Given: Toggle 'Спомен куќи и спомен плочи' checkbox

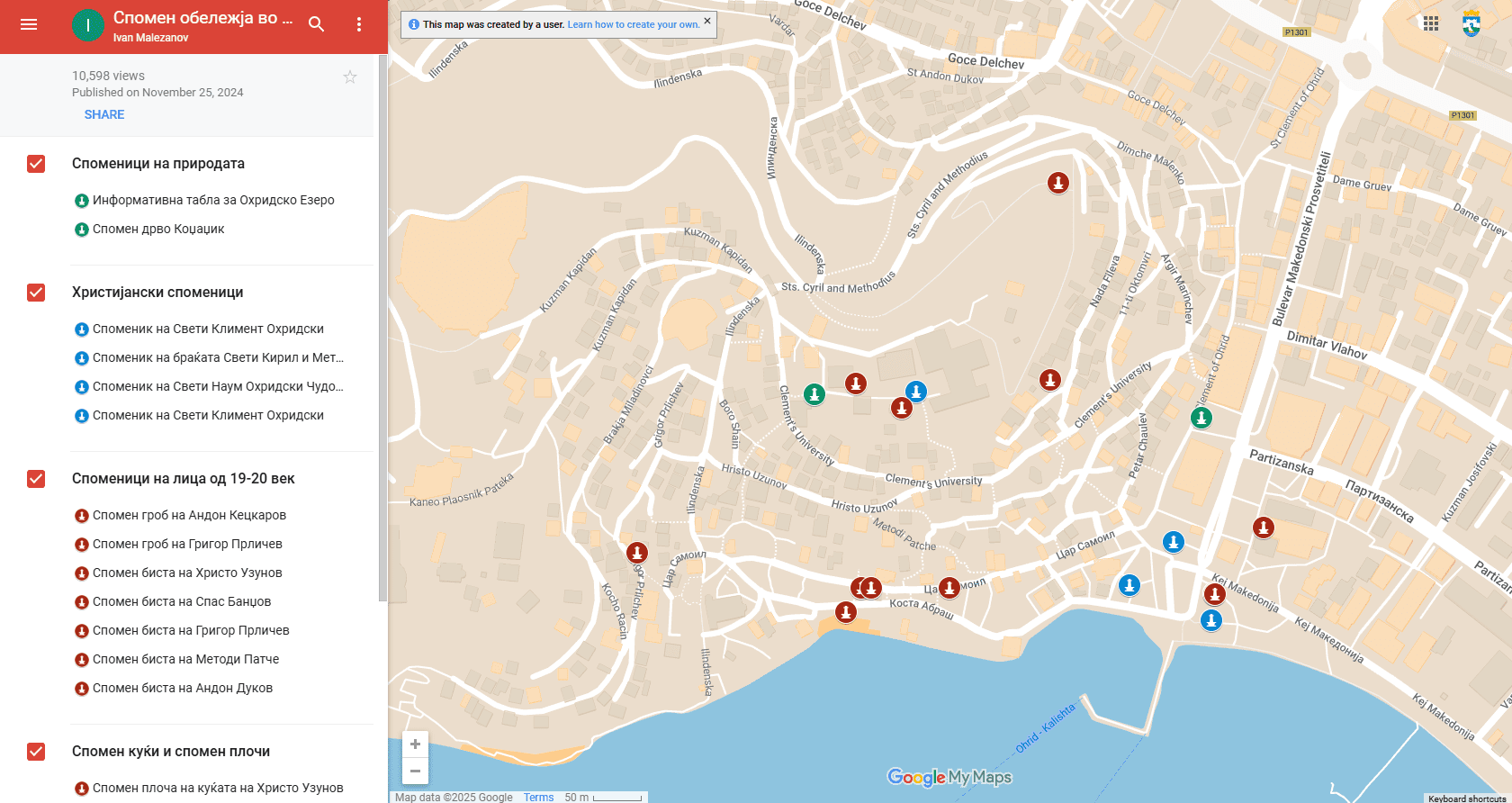Looking at the screenshot, I should tap(36, 752).
